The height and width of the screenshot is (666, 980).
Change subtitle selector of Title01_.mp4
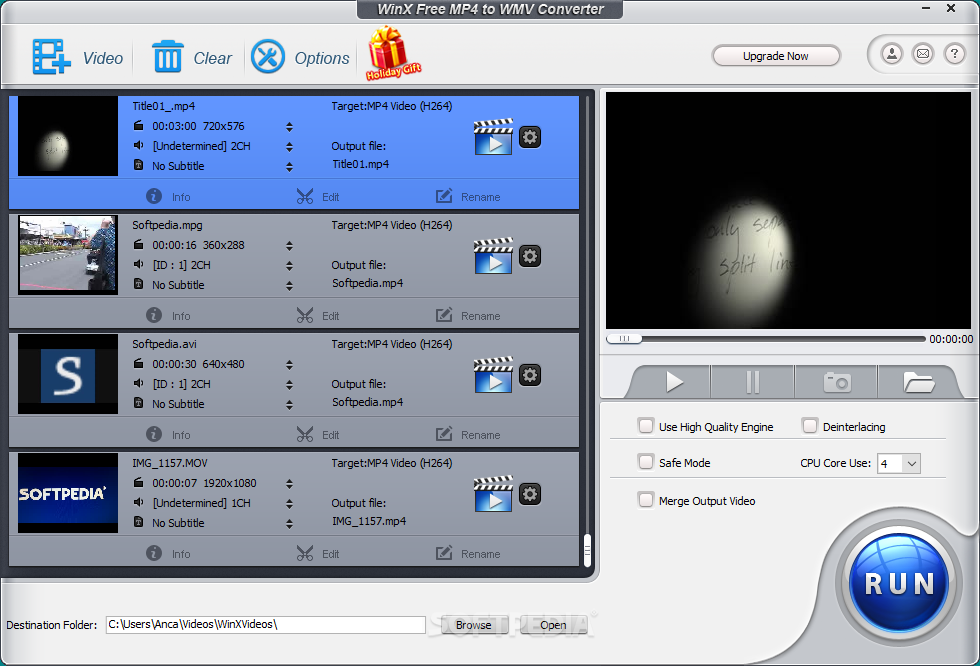click(289, 167)
